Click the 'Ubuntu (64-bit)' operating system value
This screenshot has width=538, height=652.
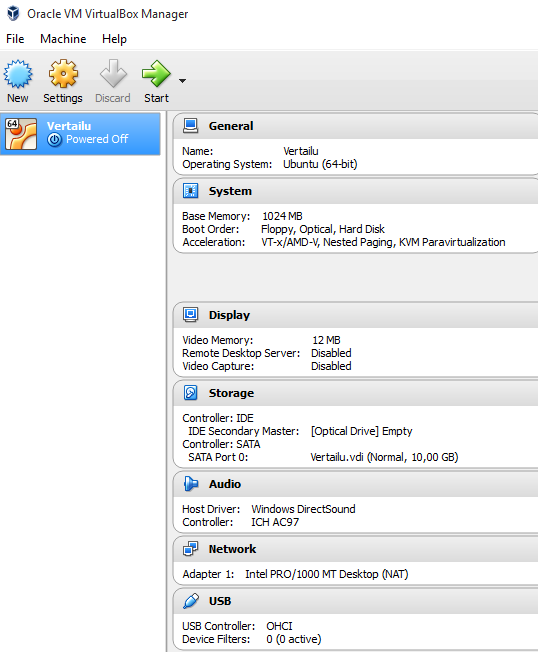point(320,164)
